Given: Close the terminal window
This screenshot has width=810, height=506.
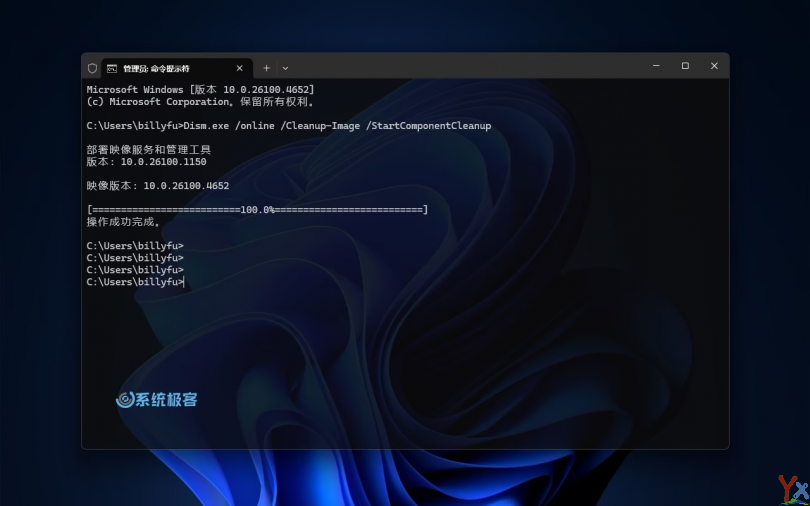Looking at the screenshot, I should pyautogui.click(x=714, y=66).
